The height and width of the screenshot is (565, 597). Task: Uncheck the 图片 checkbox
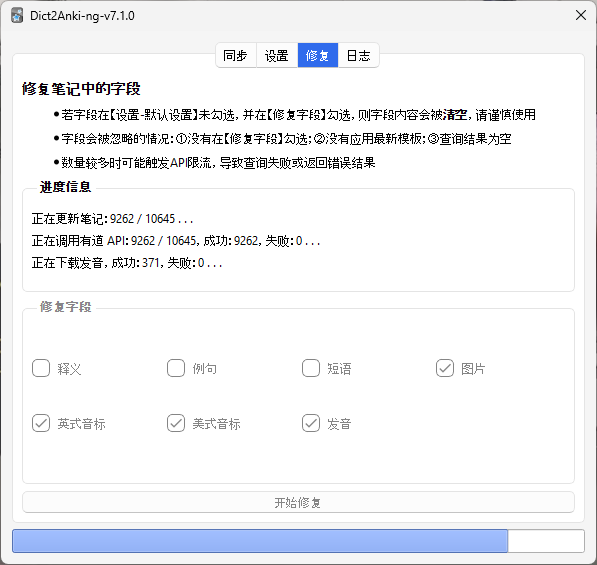tap(445, 368)
